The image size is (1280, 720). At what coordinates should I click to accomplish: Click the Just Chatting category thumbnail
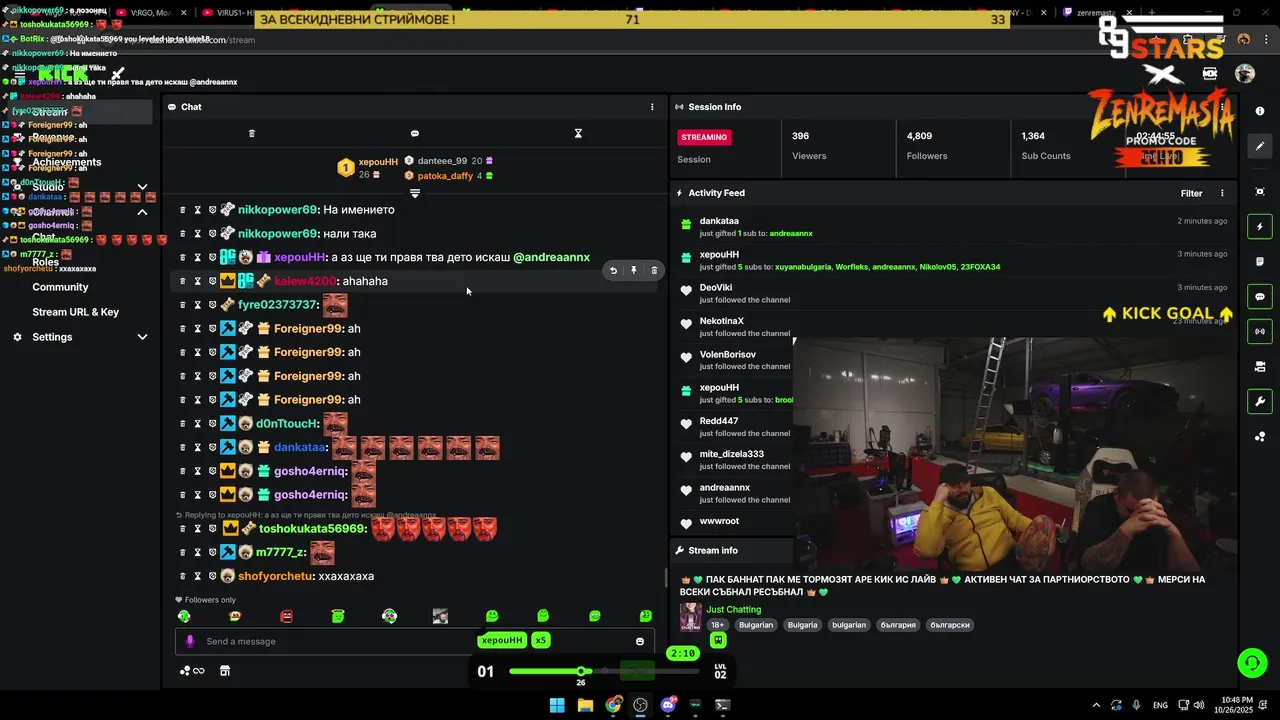(x=690, y=617)
